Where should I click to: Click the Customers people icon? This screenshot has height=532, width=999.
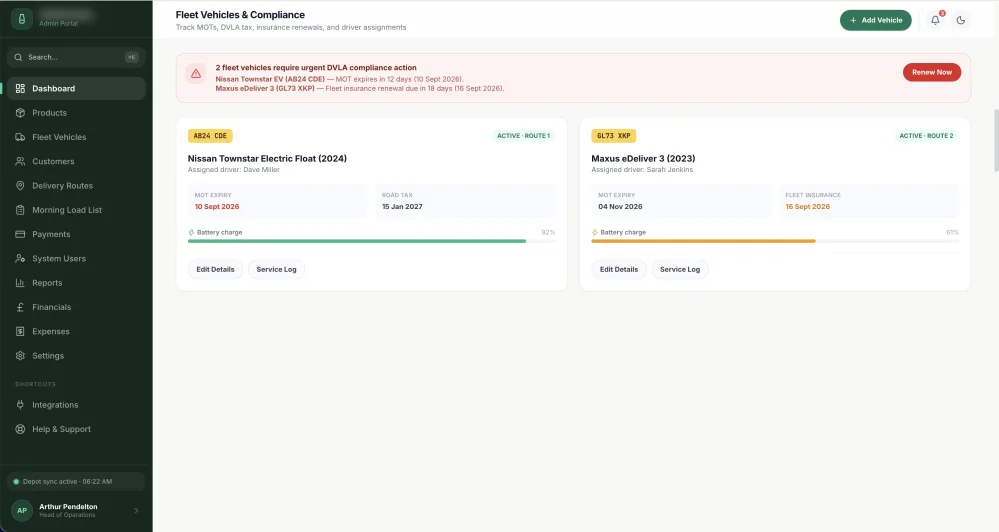click(20, 161)
